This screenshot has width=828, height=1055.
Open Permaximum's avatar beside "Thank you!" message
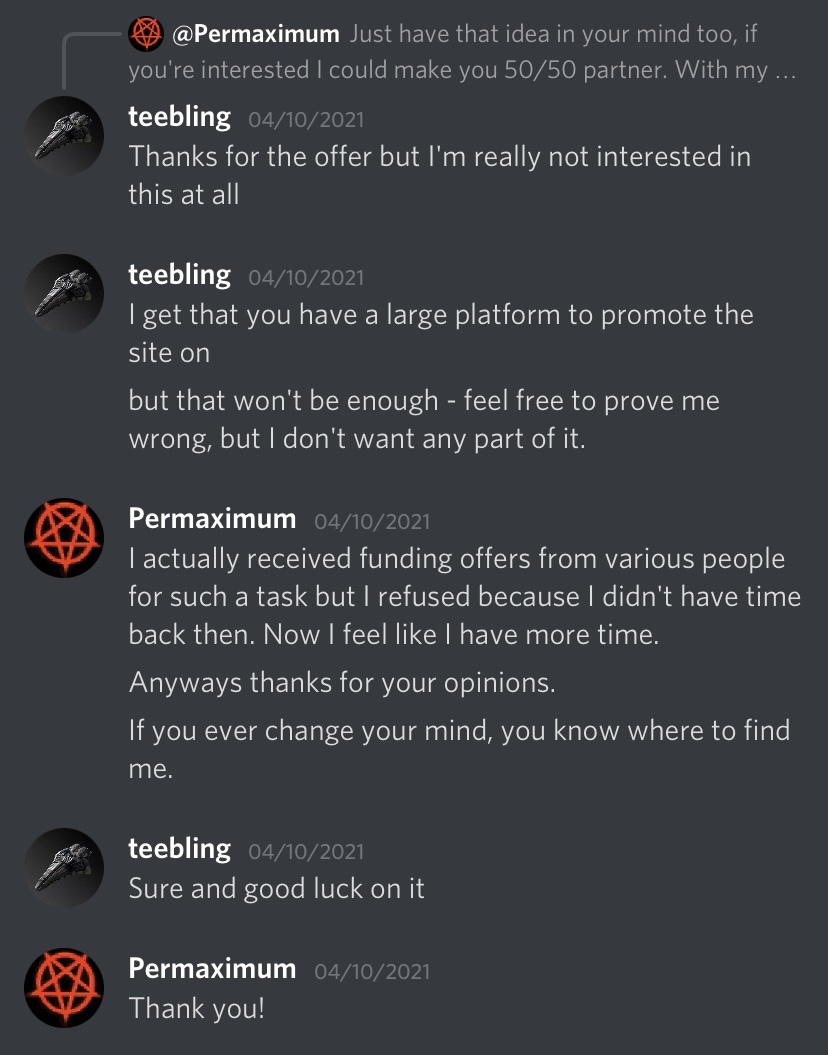click(64, 988)
